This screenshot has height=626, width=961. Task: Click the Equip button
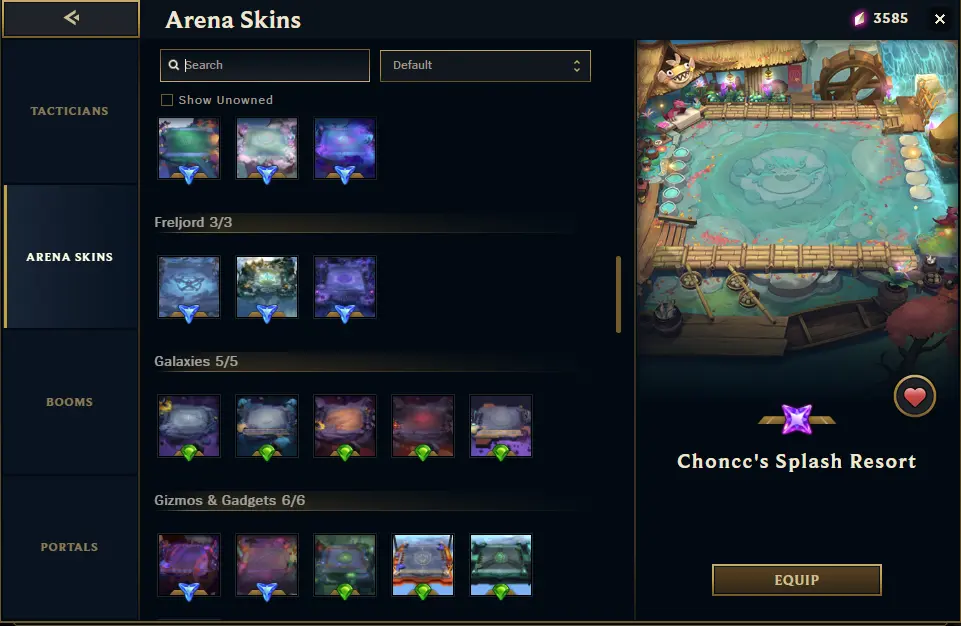coord(797,580)
